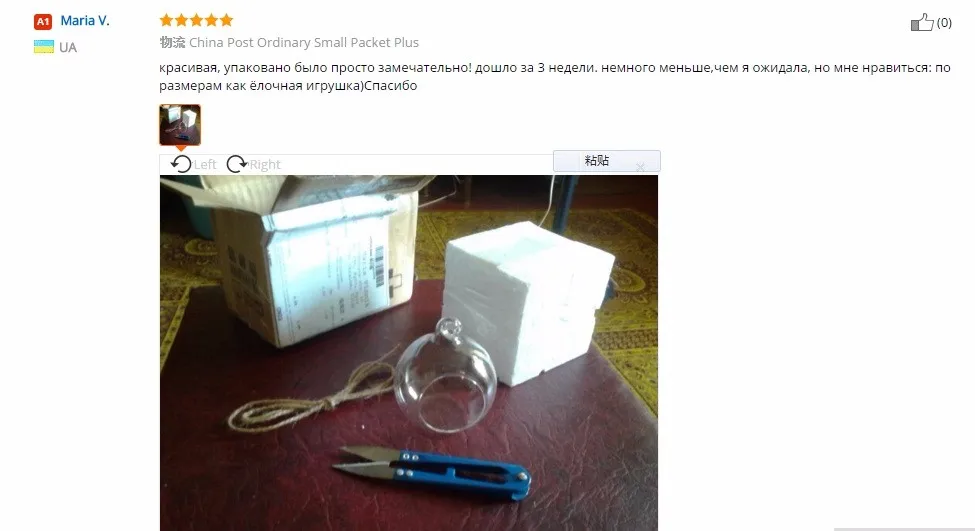
Task: Click the Right rotate label
Action: point(265,165)
